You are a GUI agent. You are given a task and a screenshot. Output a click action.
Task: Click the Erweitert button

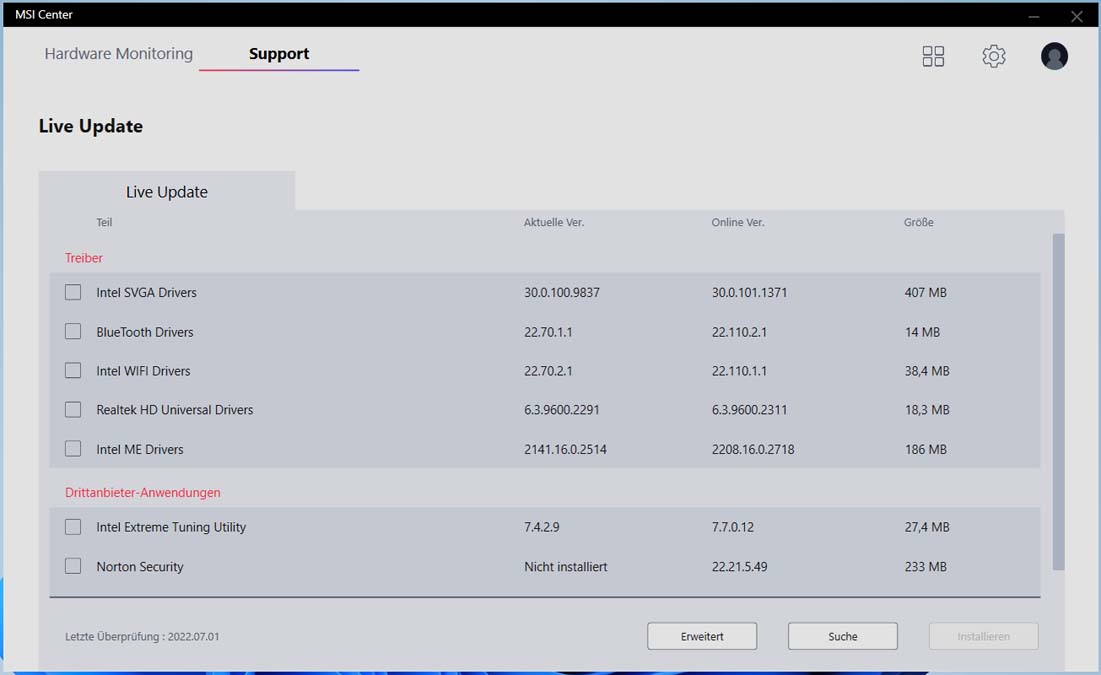702,636
